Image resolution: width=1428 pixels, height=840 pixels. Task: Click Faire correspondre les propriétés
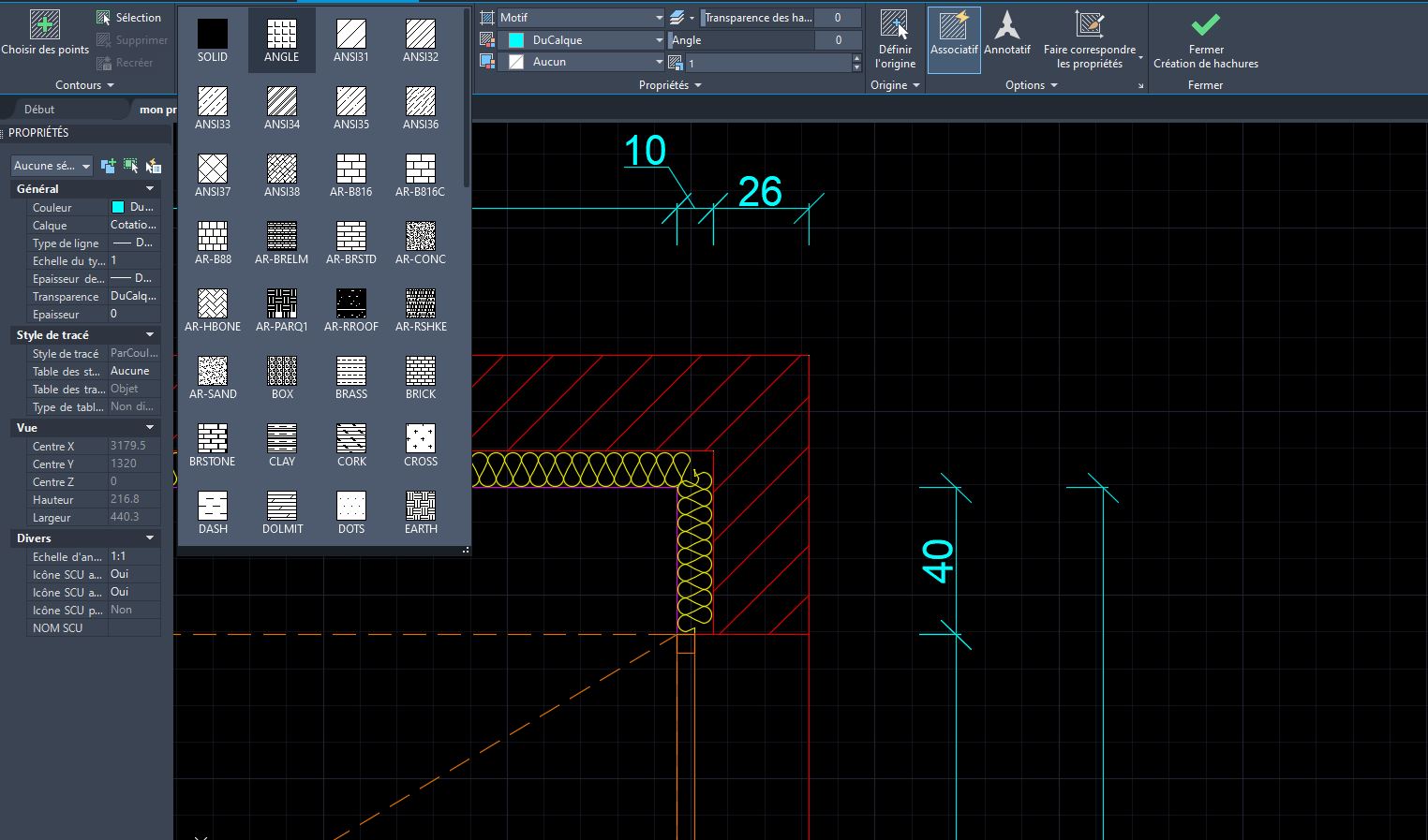click(1089, 37)
